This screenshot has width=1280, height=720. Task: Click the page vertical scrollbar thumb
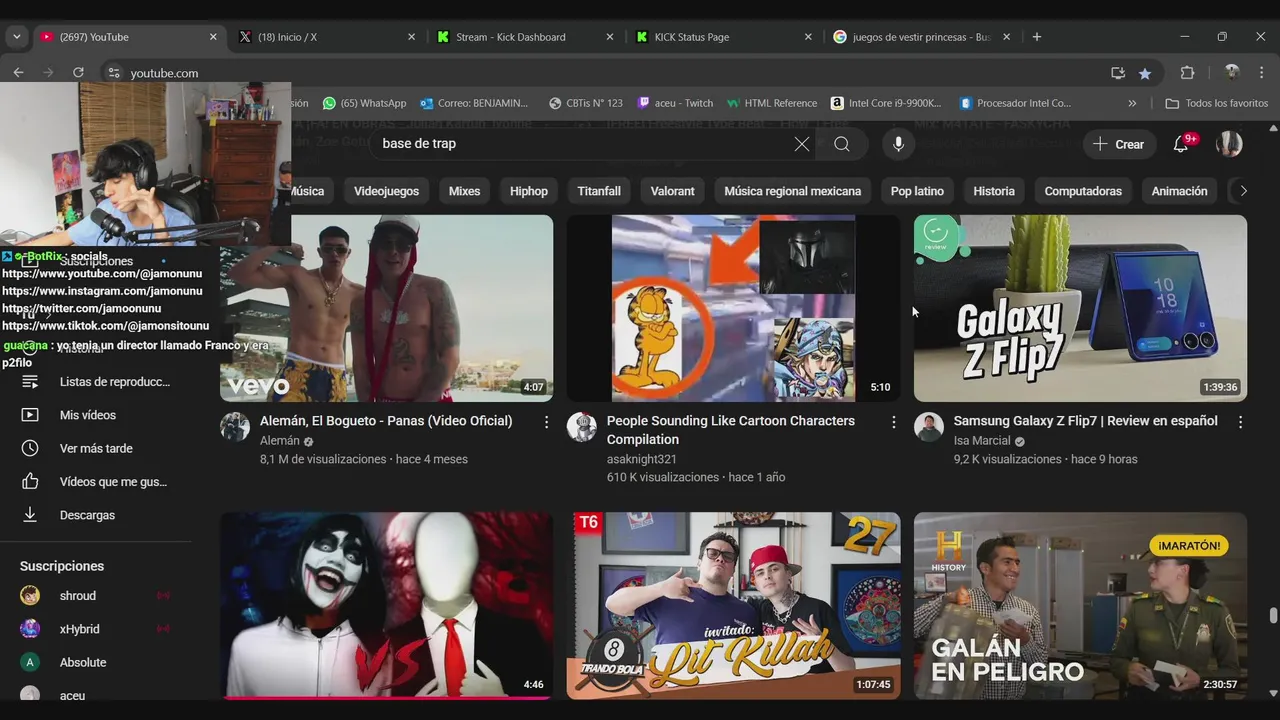pyautogui.click(x=1272, y=614)
